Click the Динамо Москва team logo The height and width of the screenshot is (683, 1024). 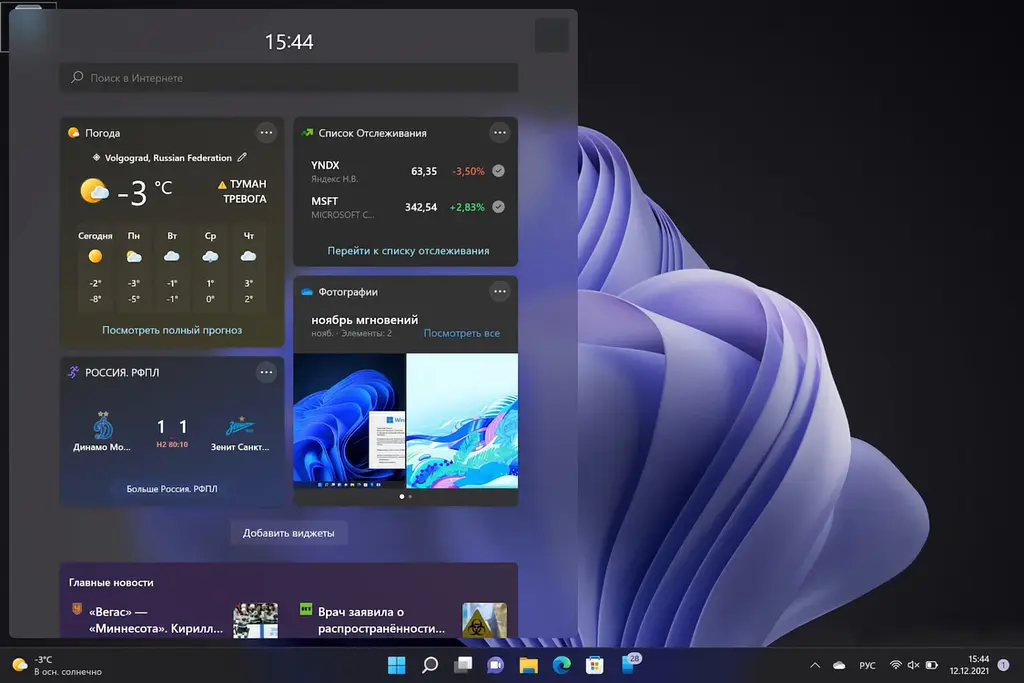click(103, 425)
